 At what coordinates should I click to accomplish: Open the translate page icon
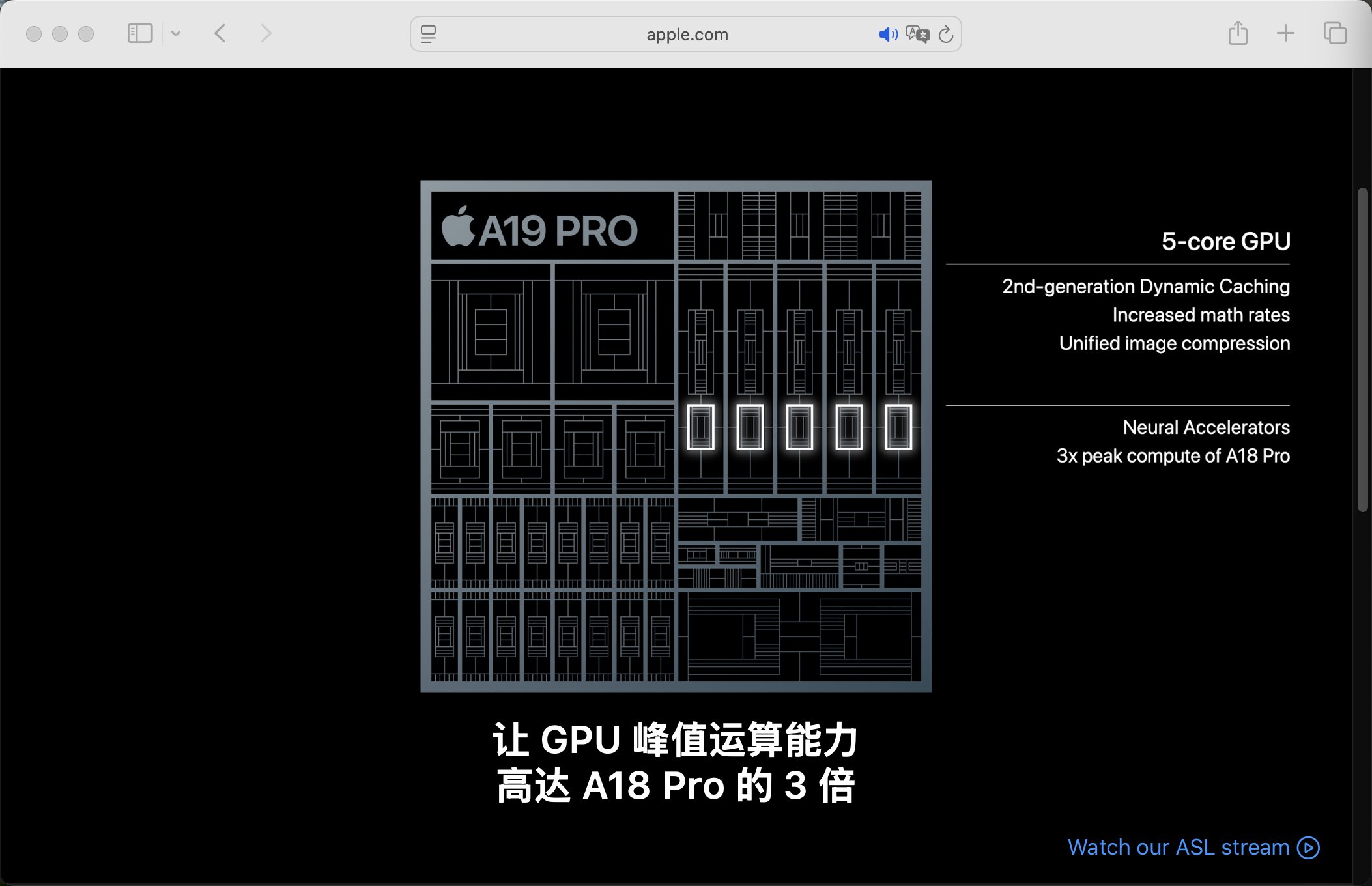917,34
